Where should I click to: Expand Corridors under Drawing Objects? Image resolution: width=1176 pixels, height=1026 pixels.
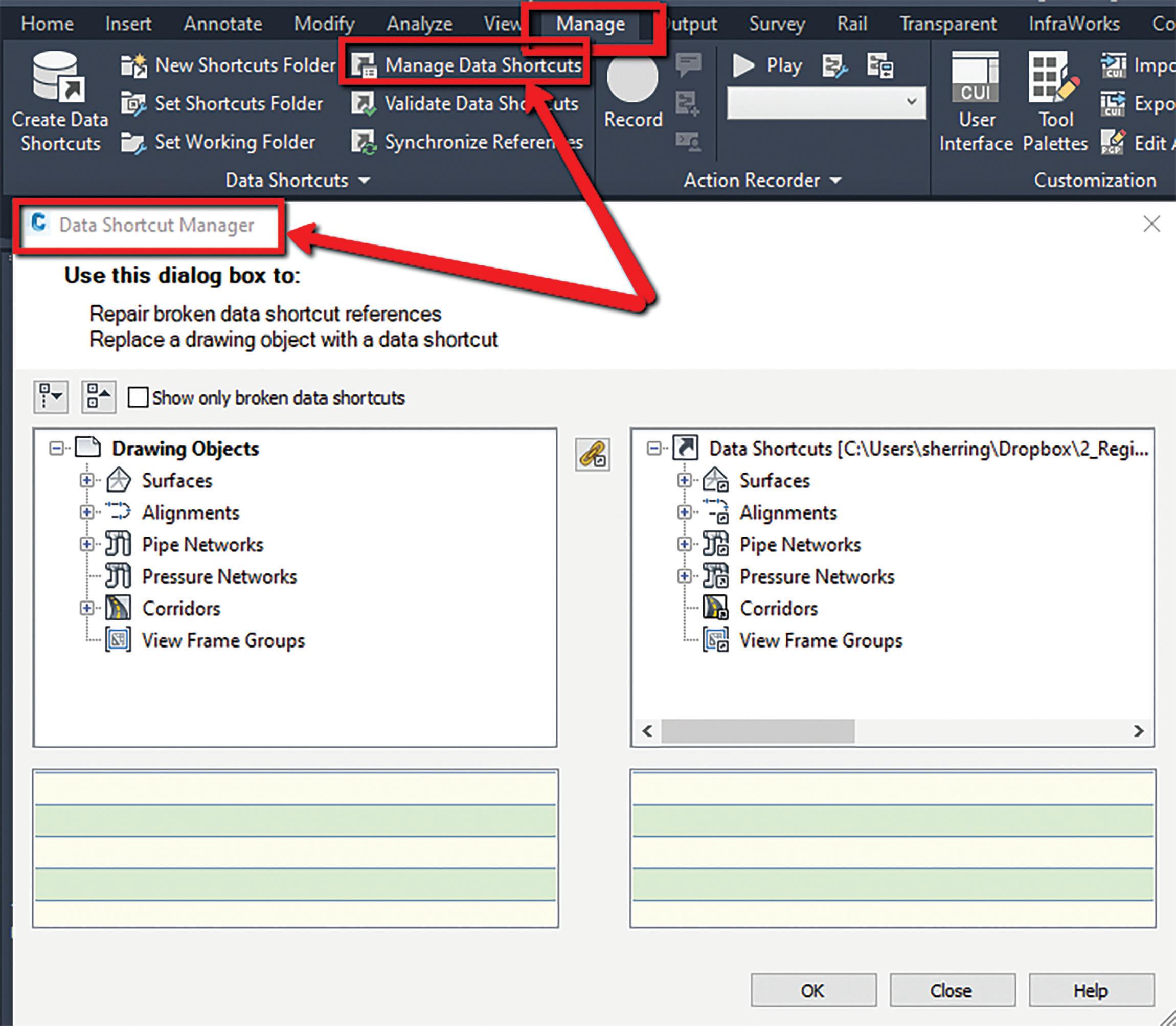click(x=86, y=608)
